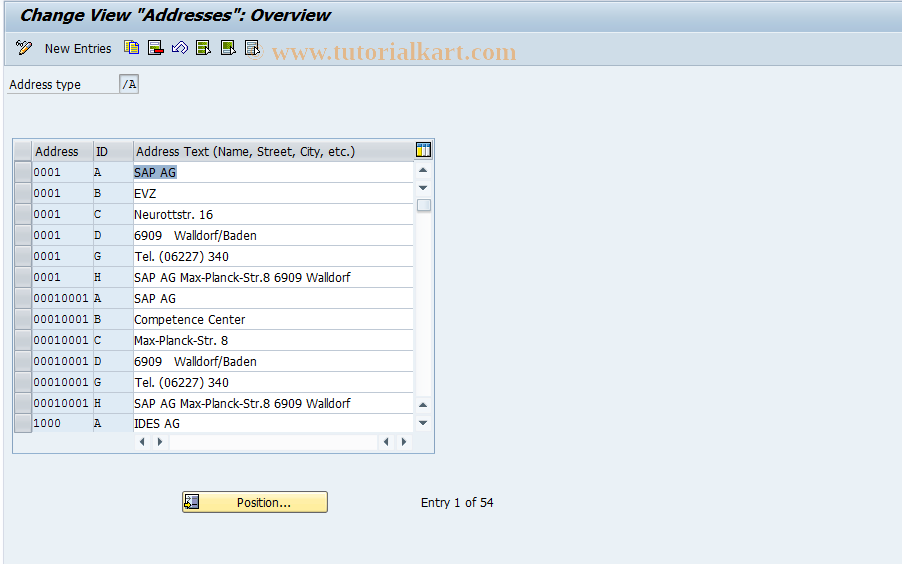Click the Max-Planck-Str. 8 cell
The width and height of the screenshot is (902, 564).
(x=273, y=340)
